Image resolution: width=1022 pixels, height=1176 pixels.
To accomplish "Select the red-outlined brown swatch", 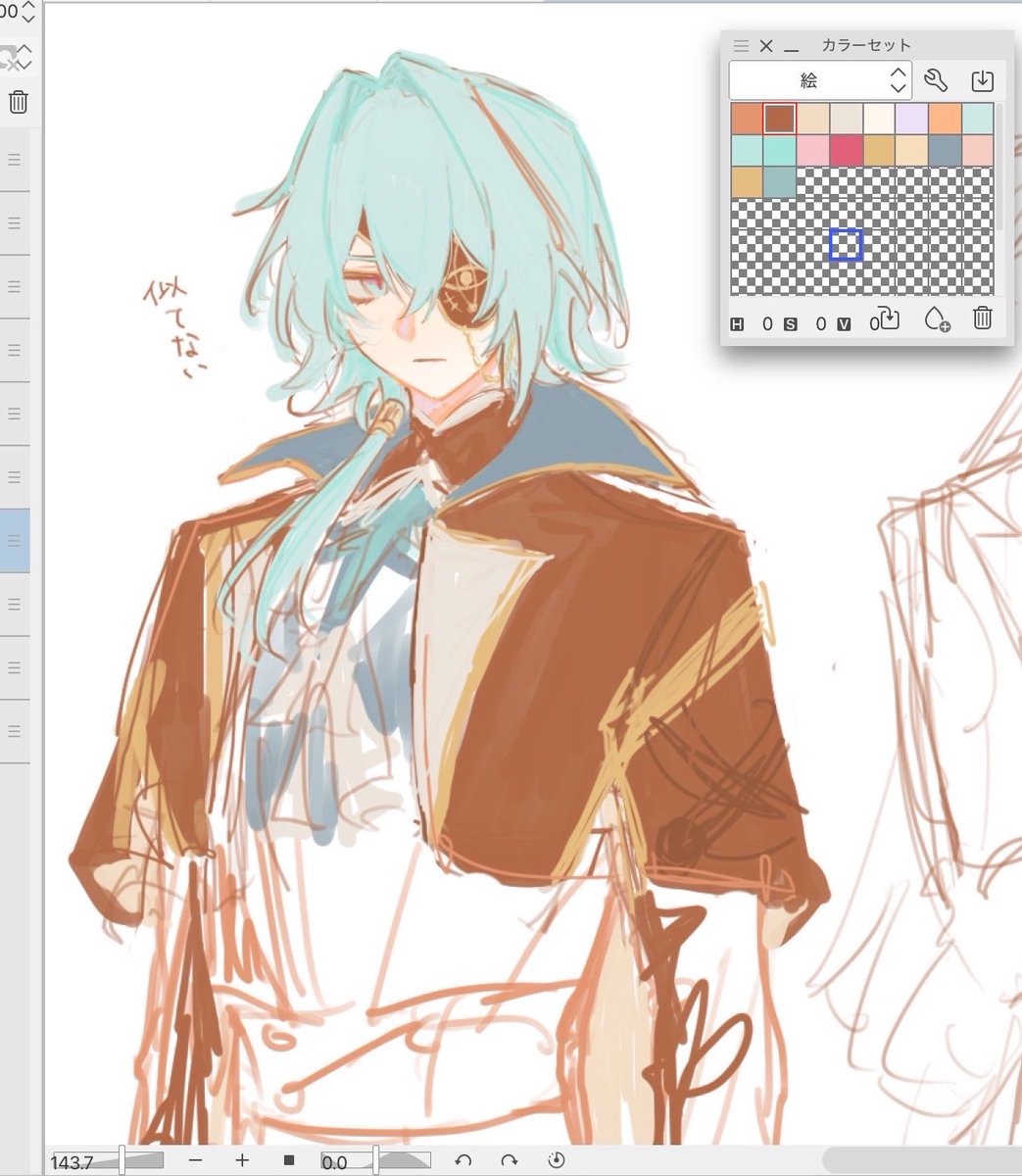I will point(780,119).
